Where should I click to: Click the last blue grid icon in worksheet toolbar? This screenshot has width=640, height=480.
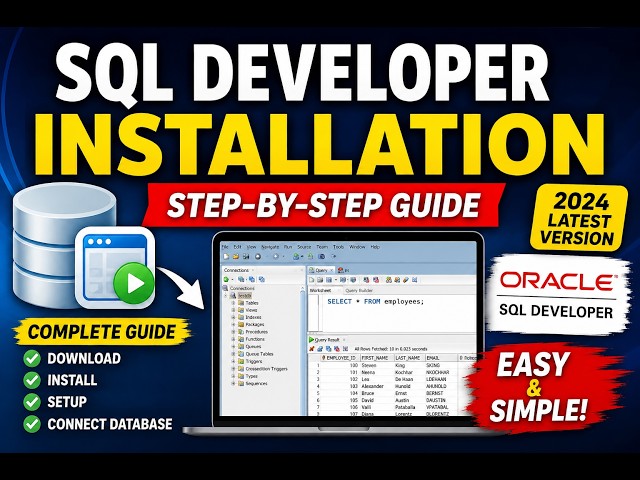point(415,280)
